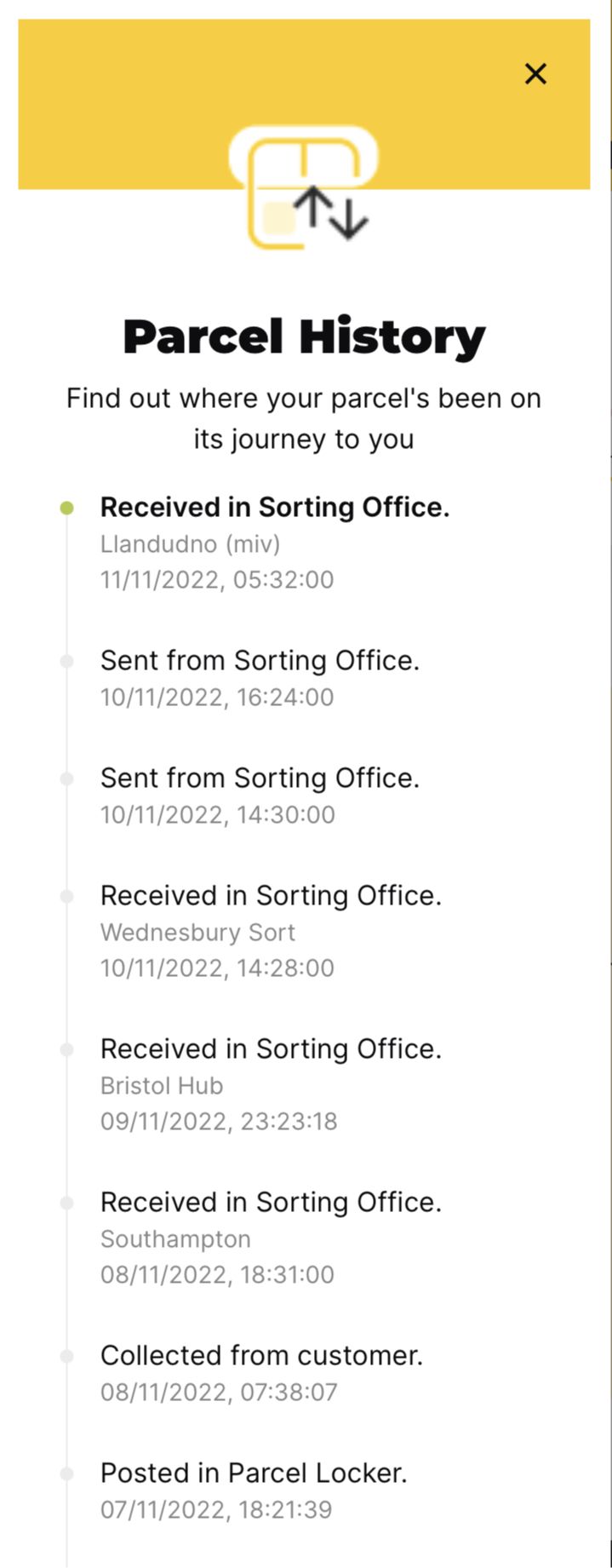Select the Parcel History heading
612x1568 pixels.
pos(304,337)
